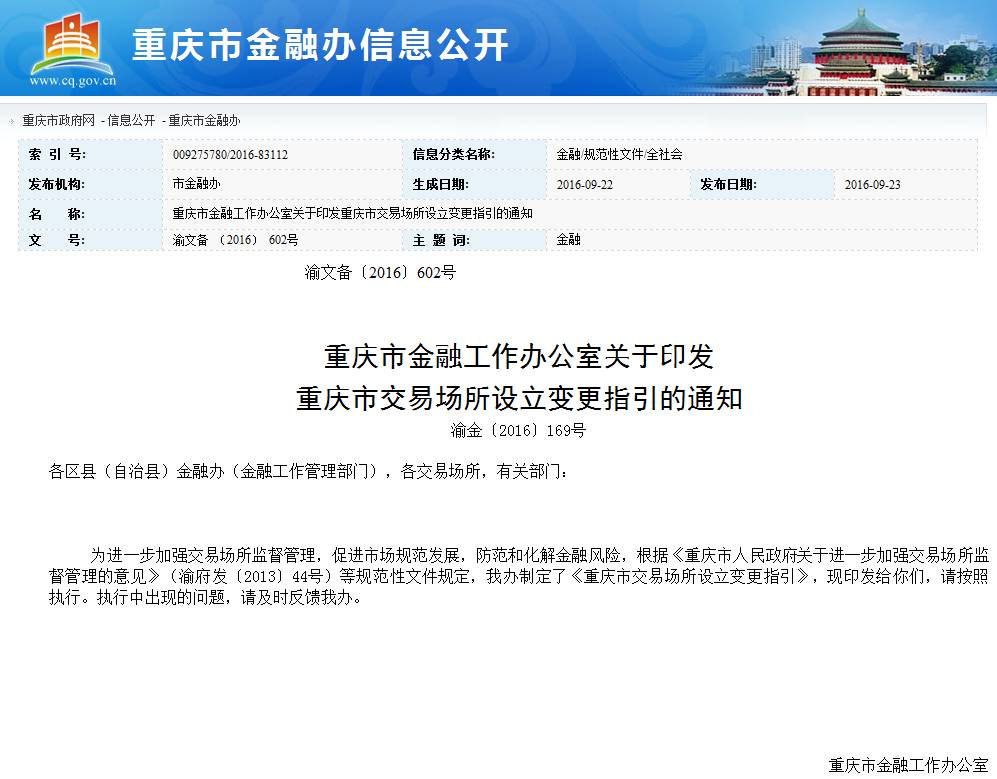Click the breadcrumb arrow icon
The width and height of the screenshot is (997, 779).
click(11, 120)
